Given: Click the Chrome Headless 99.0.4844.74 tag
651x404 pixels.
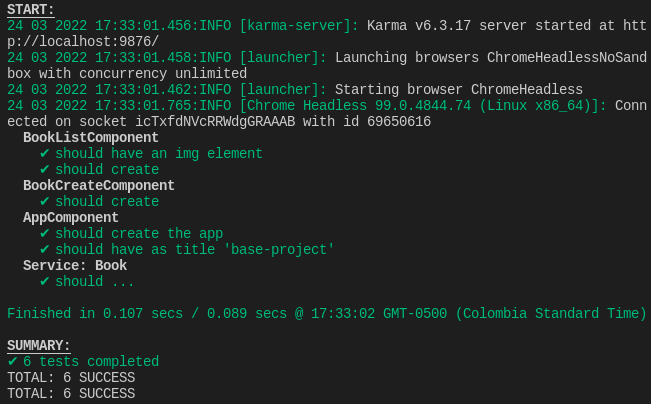Looking at the screenshot, I should click(423, 105).
